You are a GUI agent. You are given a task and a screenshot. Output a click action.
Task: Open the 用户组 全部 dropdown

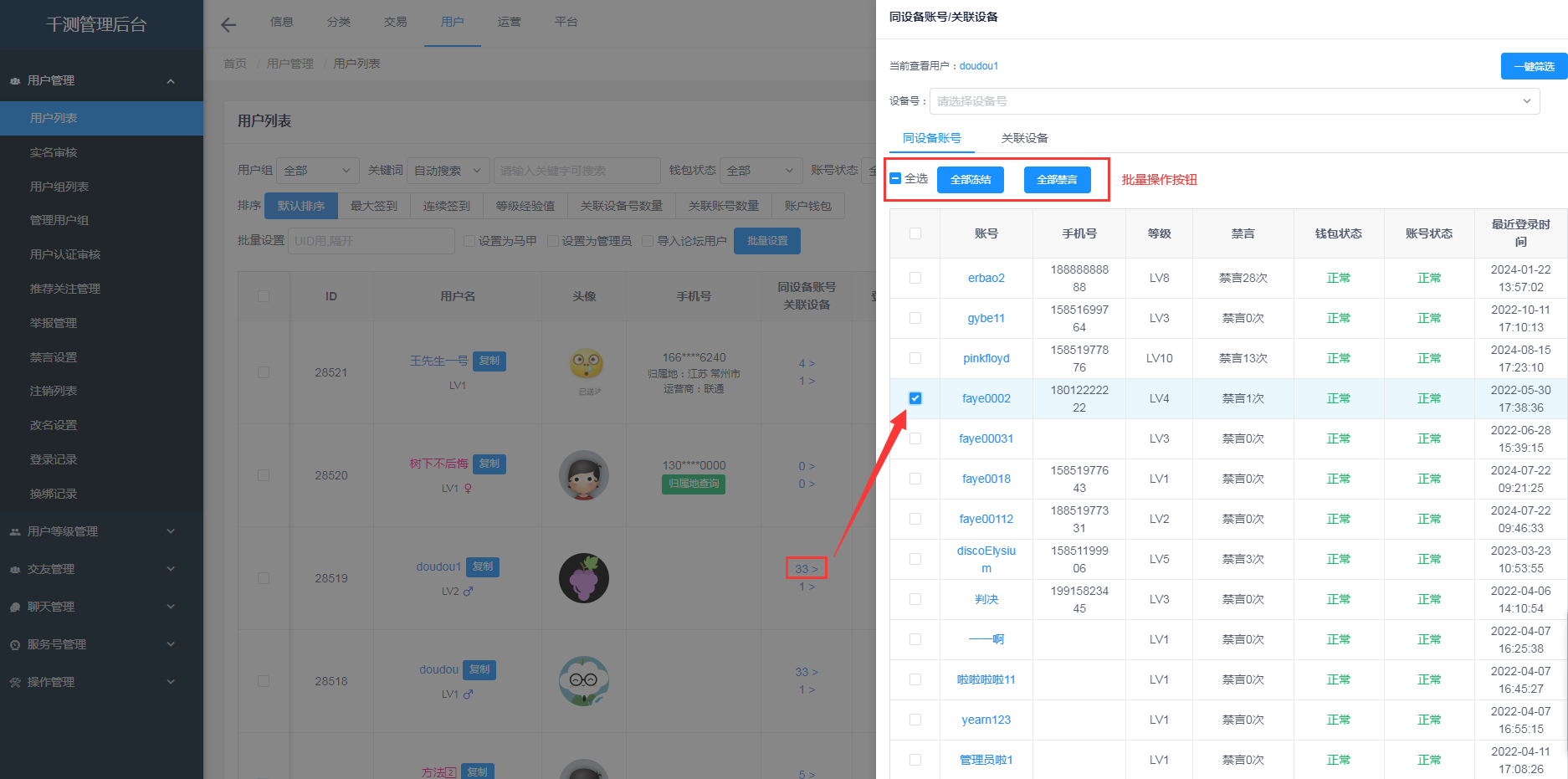(318, 171)
